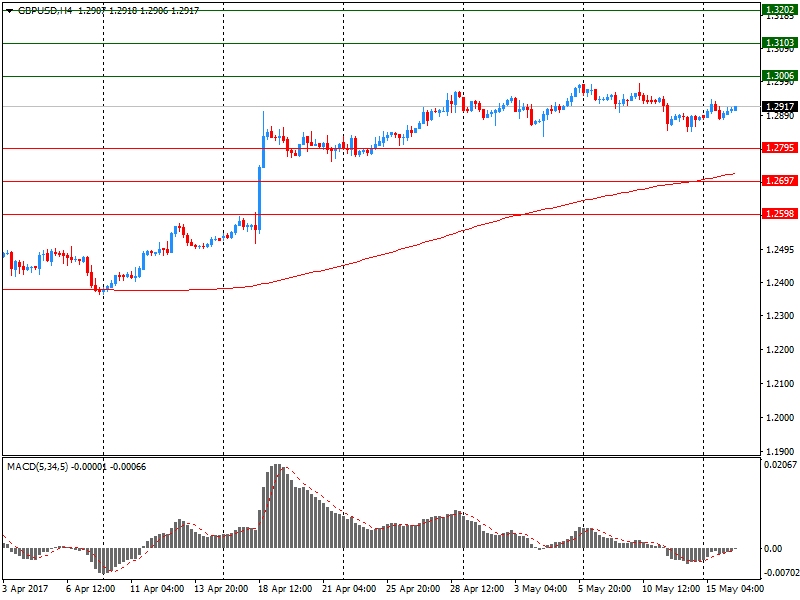This screenshot has width=800, height=600.
Task: Click the MACD scale value 0.02067
Action: [780, 464]
